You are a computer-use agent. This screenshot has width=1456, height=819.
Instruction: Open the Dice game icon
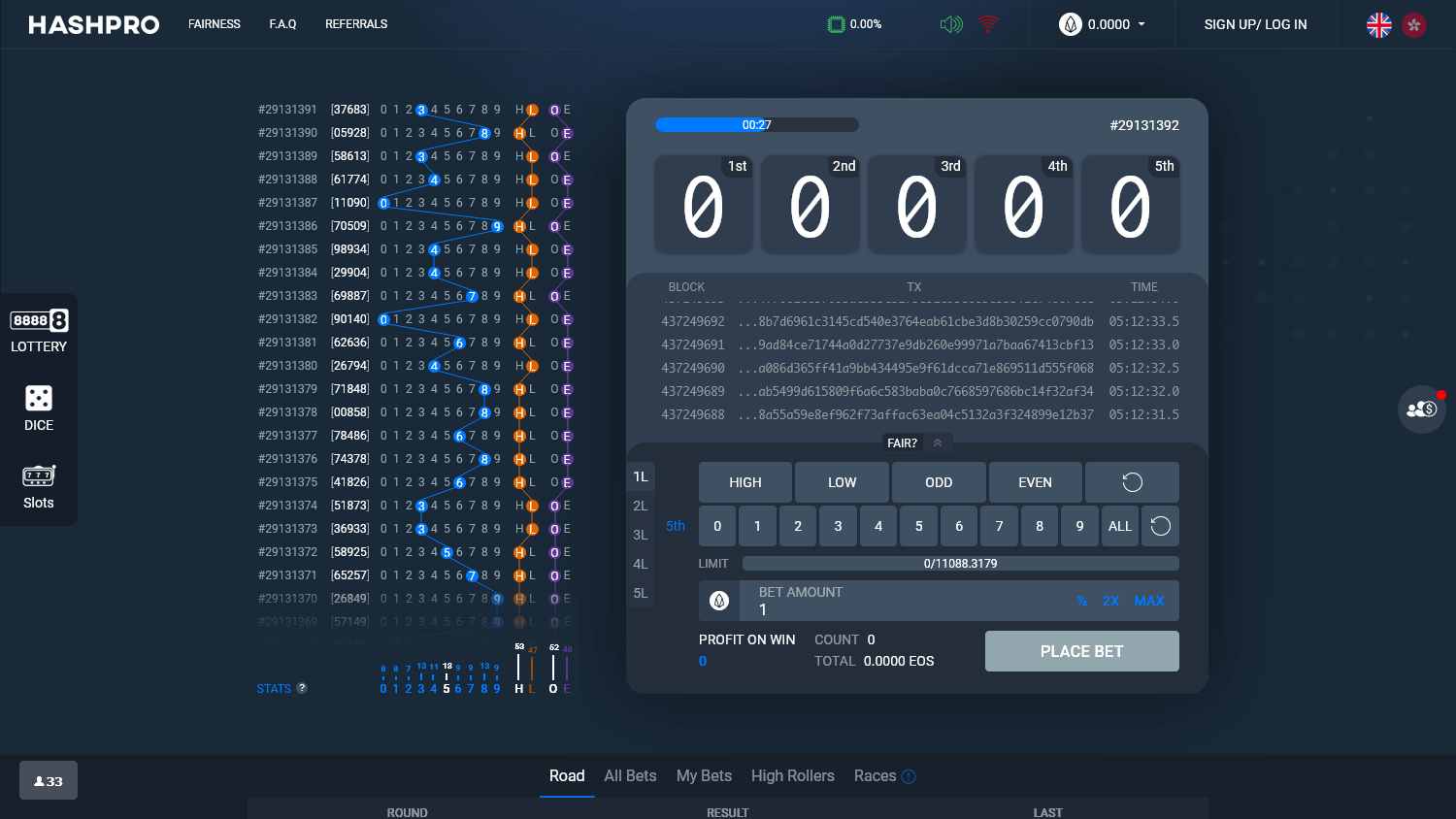(x=39, y=409)
